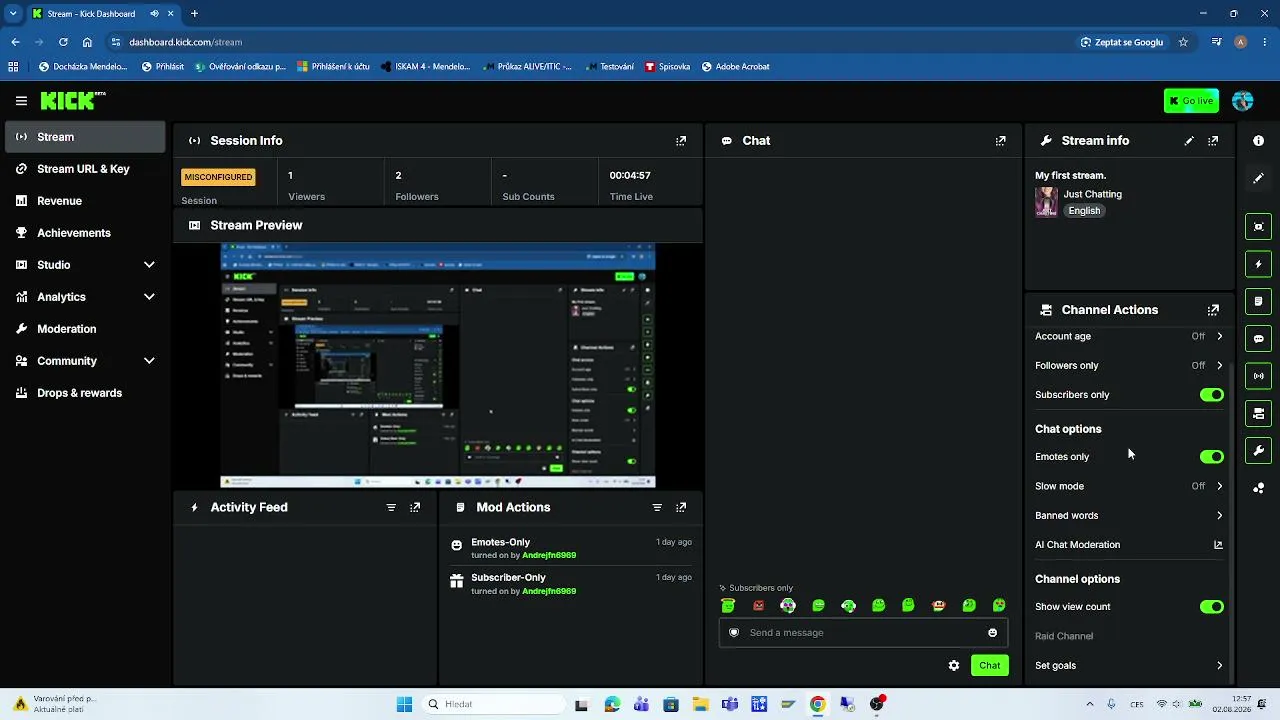
Task: Open Stream URL & Key page
Action: [x=85, y=169]
